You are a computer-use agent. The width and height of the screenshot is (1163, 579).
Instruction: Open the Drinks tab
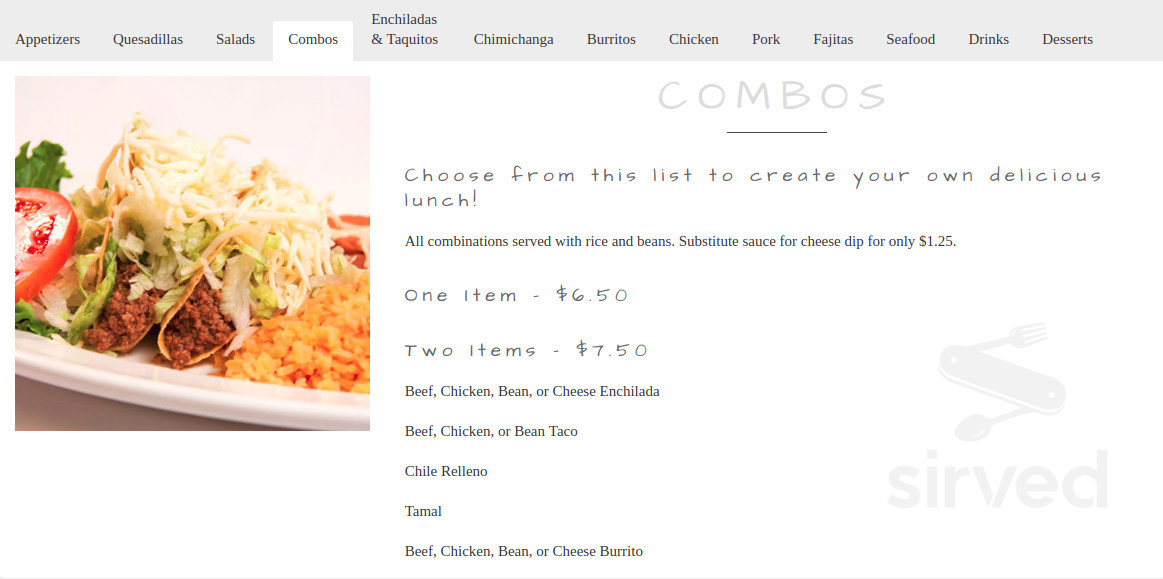[x=988, y=40]
